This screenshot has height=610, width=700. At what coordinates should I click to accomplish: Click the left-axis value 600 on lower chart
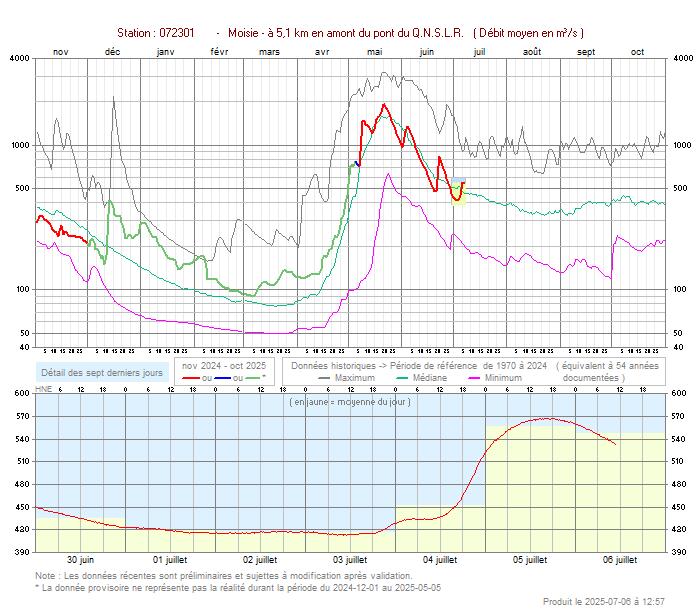tap(22, 393)
